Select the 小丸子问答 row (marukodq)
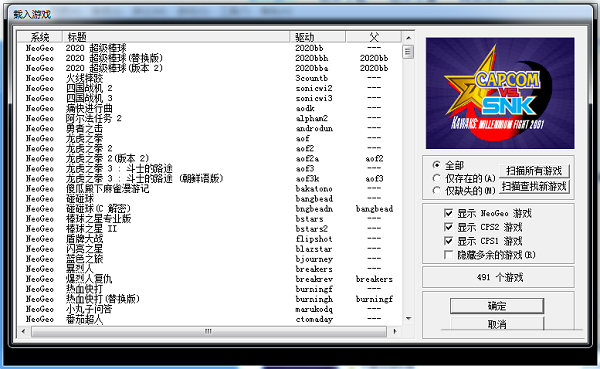 [x=209, y=309]
